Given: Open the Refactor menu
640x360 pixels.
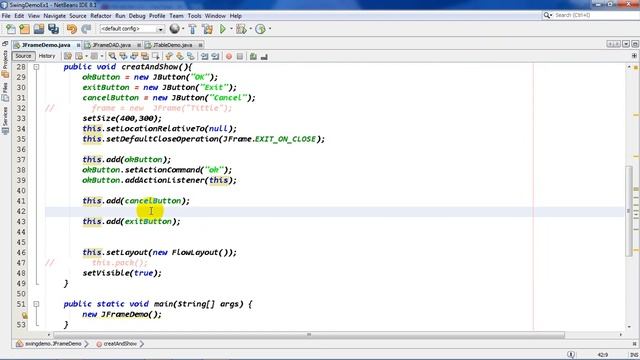Looking at the screenshot, I should 101,16.
